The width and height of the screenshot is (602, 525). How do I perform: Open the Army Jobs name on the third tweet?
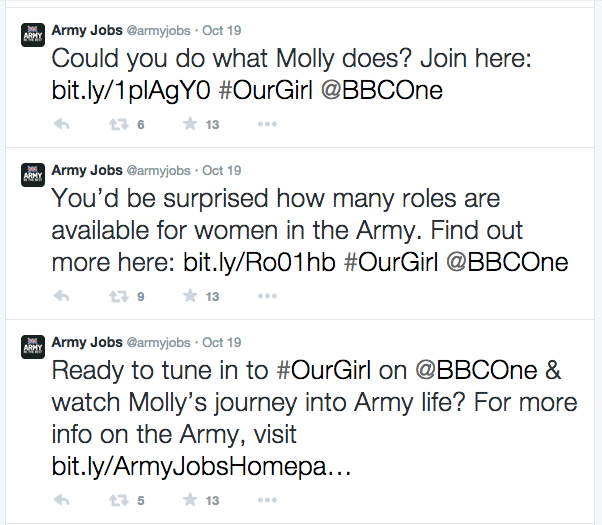pos(83,342)
